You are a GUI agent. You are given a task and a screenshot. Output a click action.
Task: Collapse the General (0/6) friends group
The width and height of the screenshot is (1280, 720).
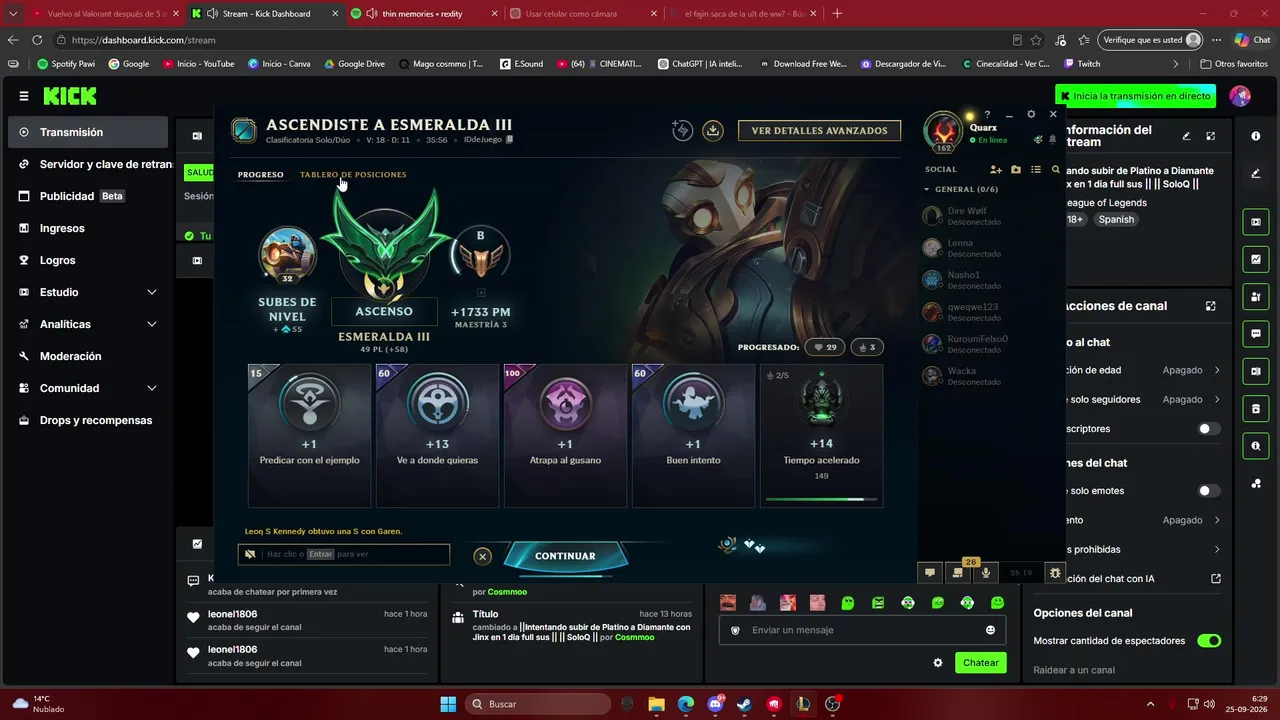point(927,189)
